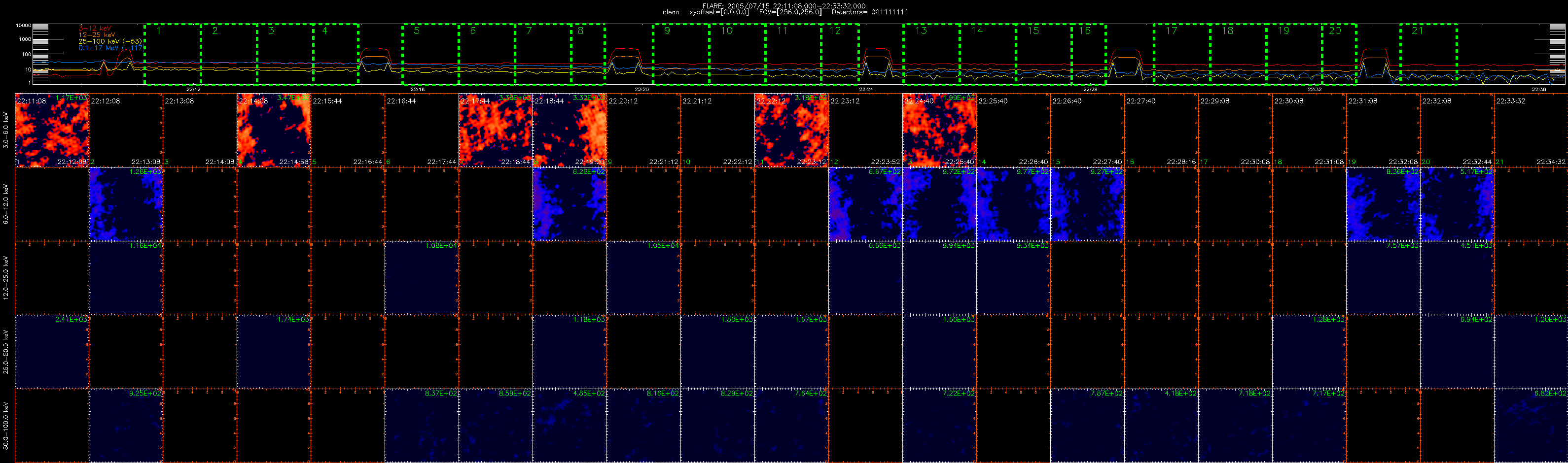1568x463 pixels.
Task: Click the 'Detectors= 001111111' text
Action: (x=870, y=12)
